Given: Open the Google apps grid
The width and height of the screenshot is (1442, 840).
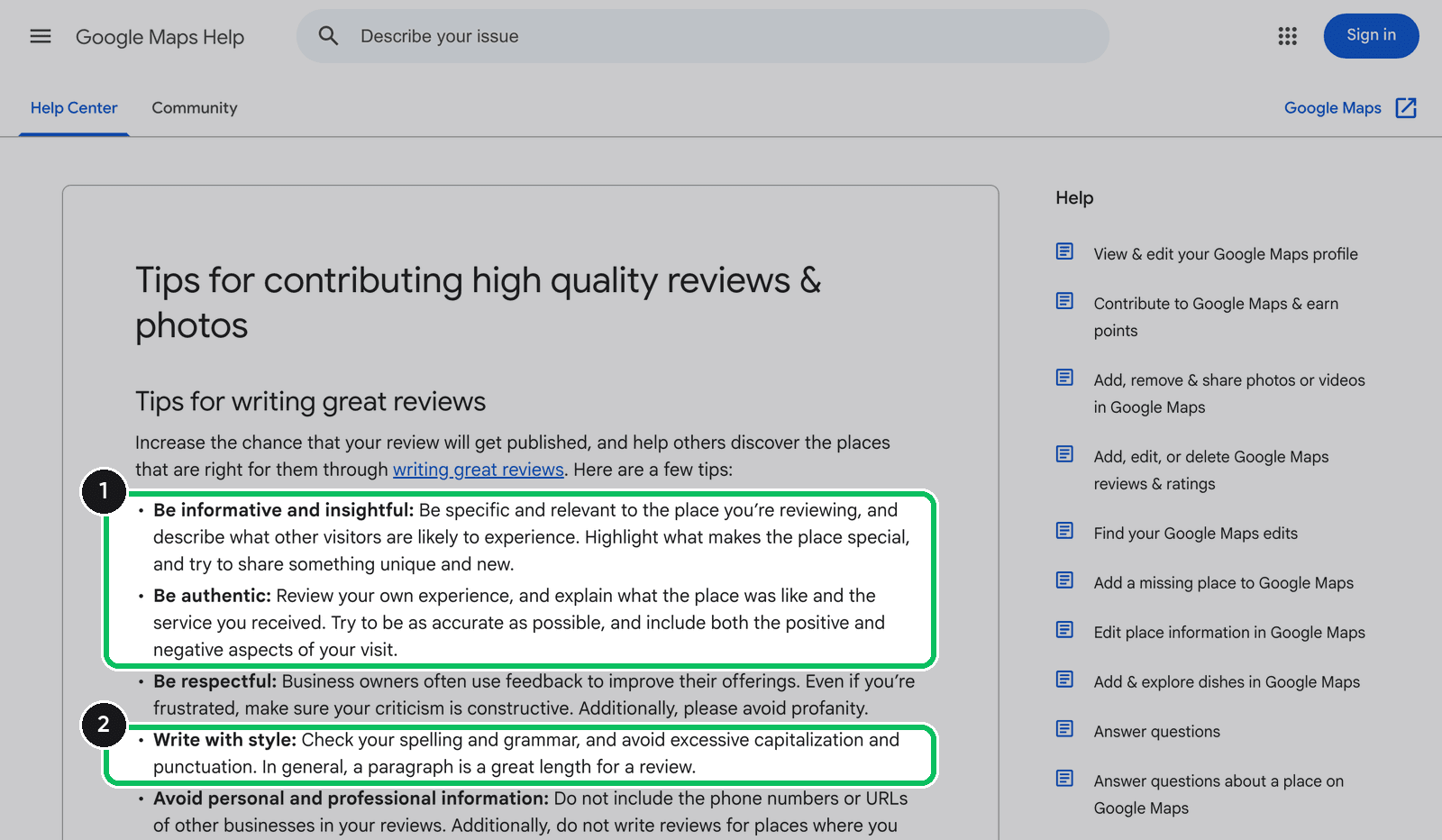Looking at the screenshot, I should [x=1287, y=36].
